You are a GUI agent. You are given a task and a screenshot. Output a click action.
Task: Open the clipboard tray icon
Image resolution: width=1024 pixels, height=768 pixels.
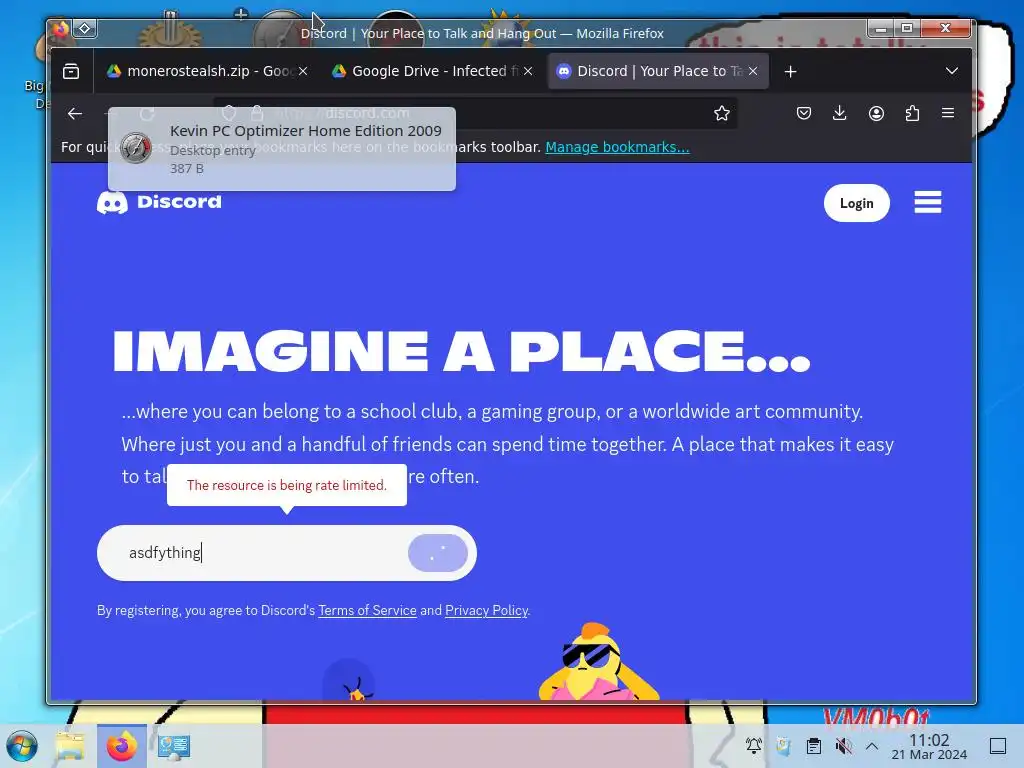click(814, 745)
